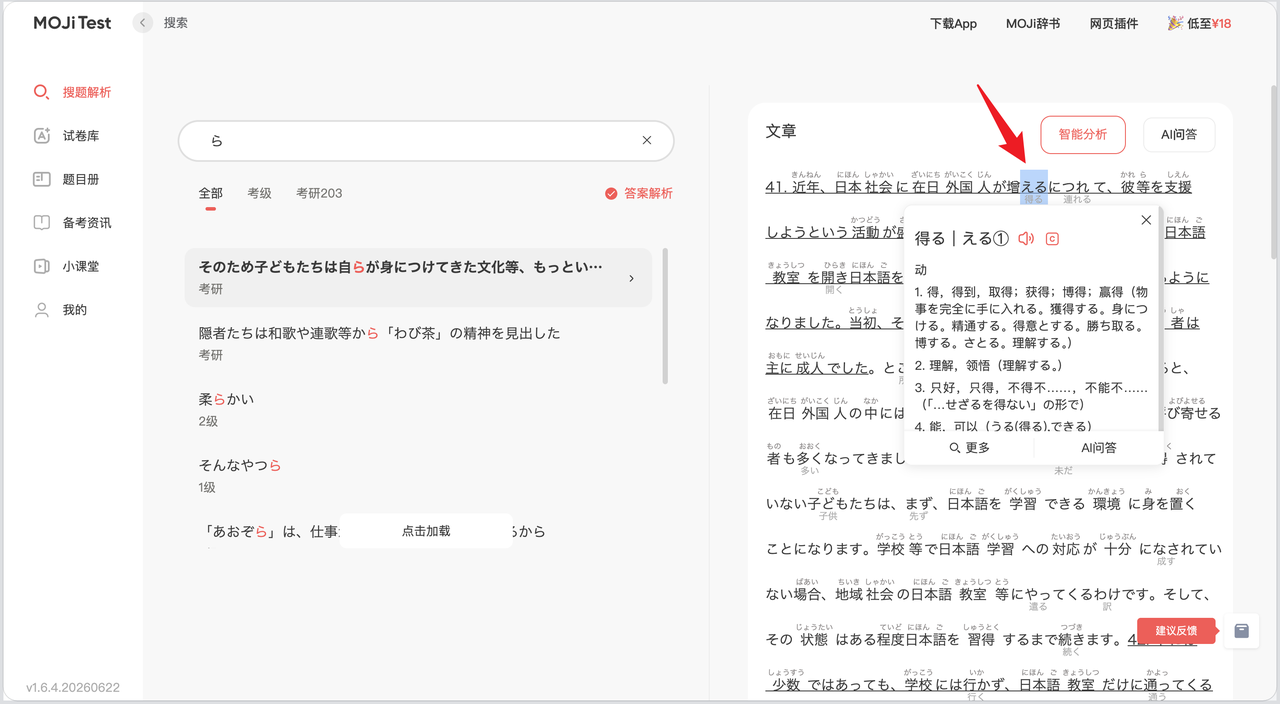Open result そんなやつら
The height and width of the screenshot is (704, 1280).
(418, 475)
